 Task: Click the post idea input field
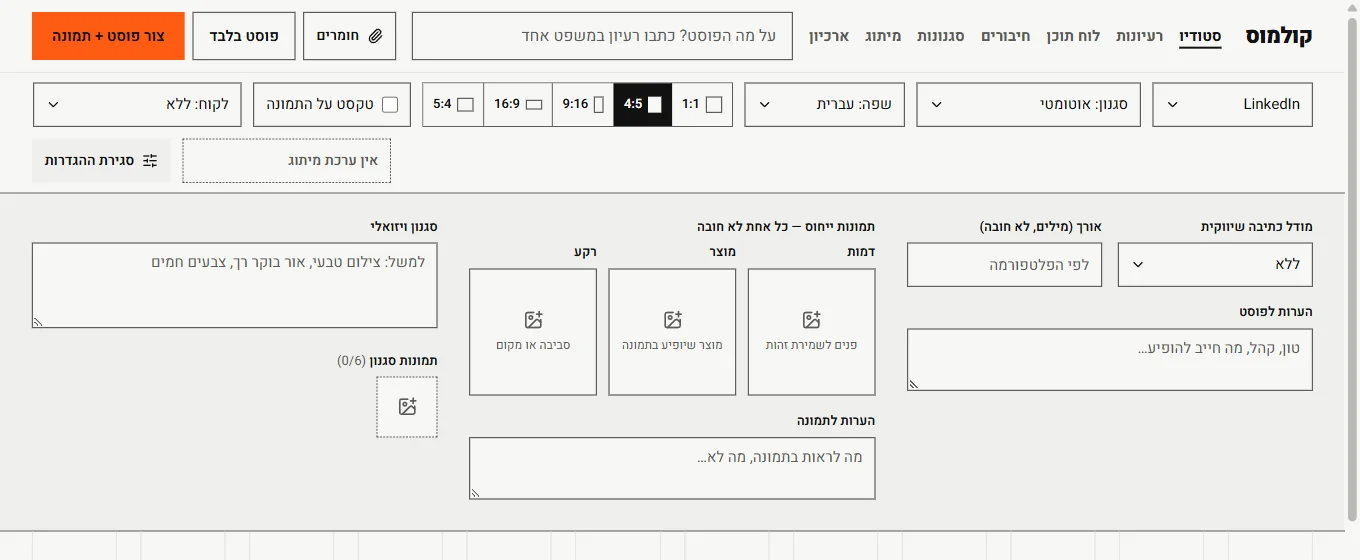(x=602, y=36)
